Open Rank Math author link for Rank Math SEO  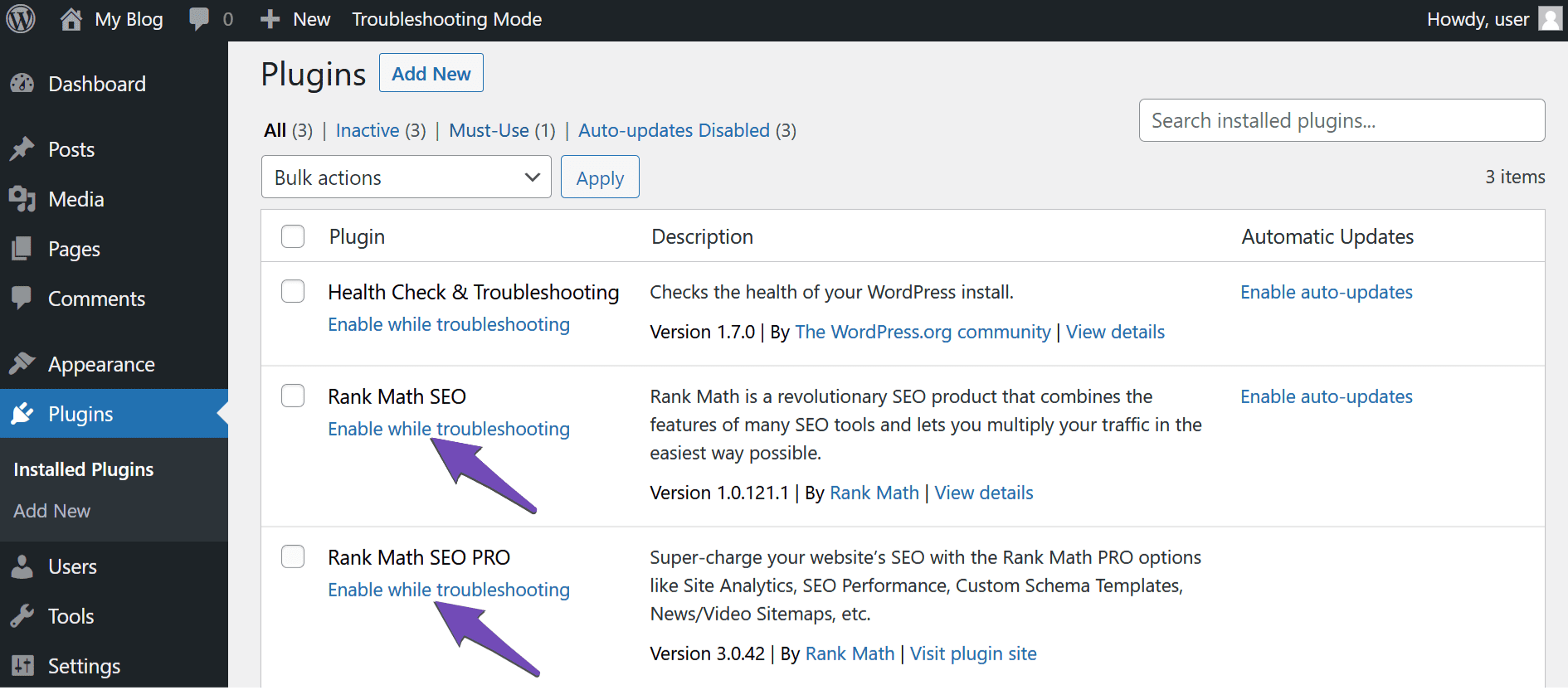pyautogui.click(x=874, y=493)
